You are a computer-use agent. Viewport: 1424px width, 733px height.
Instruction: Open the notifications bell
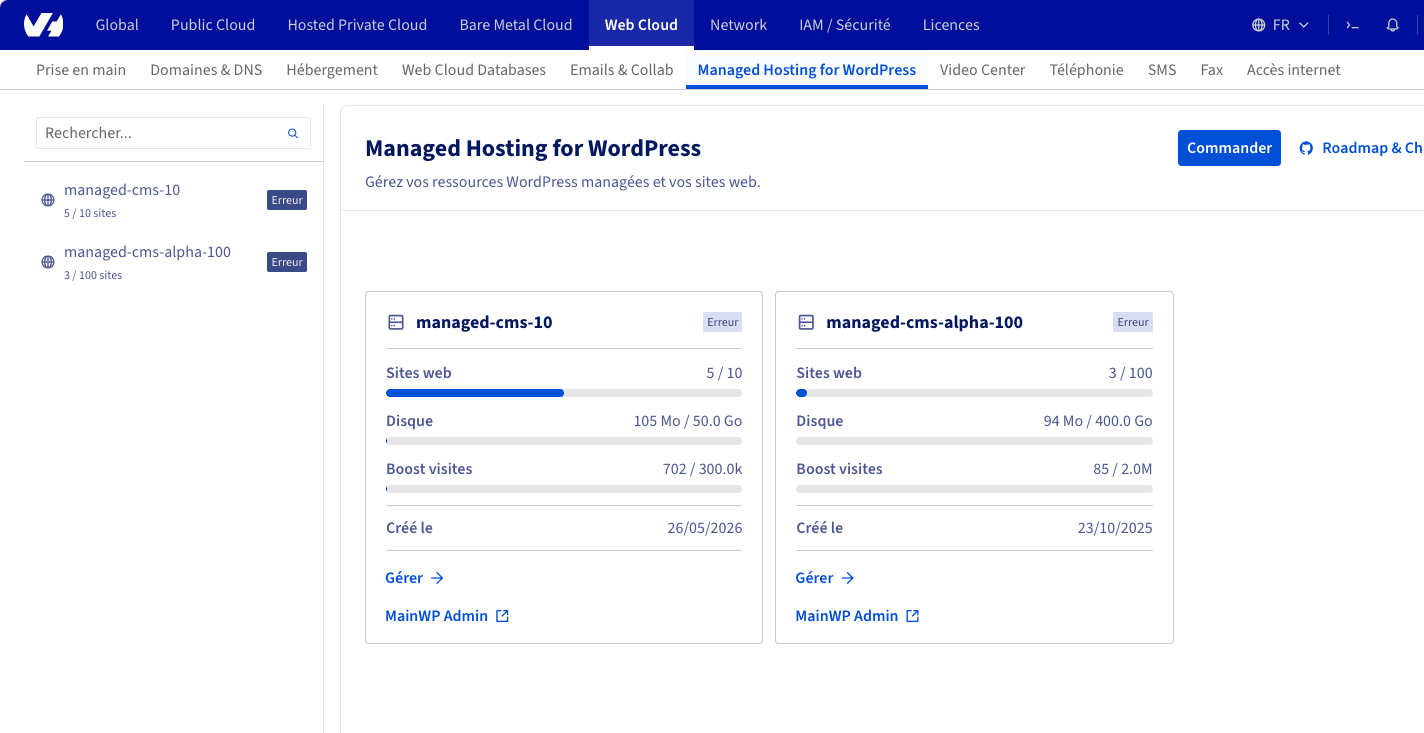tap(1393, 25)
